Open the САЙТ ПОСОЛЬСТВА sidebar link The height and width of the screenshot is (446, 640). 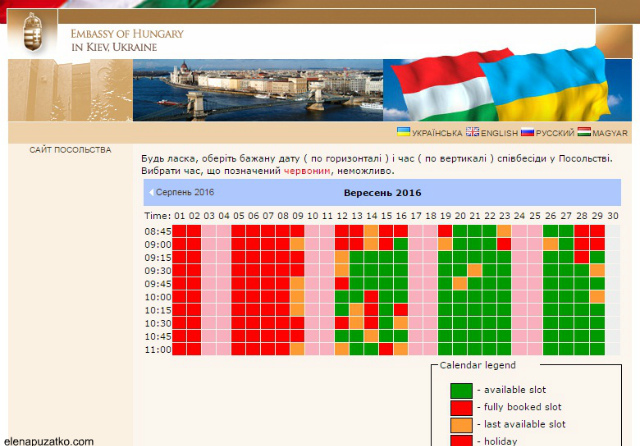click(70, 150)
